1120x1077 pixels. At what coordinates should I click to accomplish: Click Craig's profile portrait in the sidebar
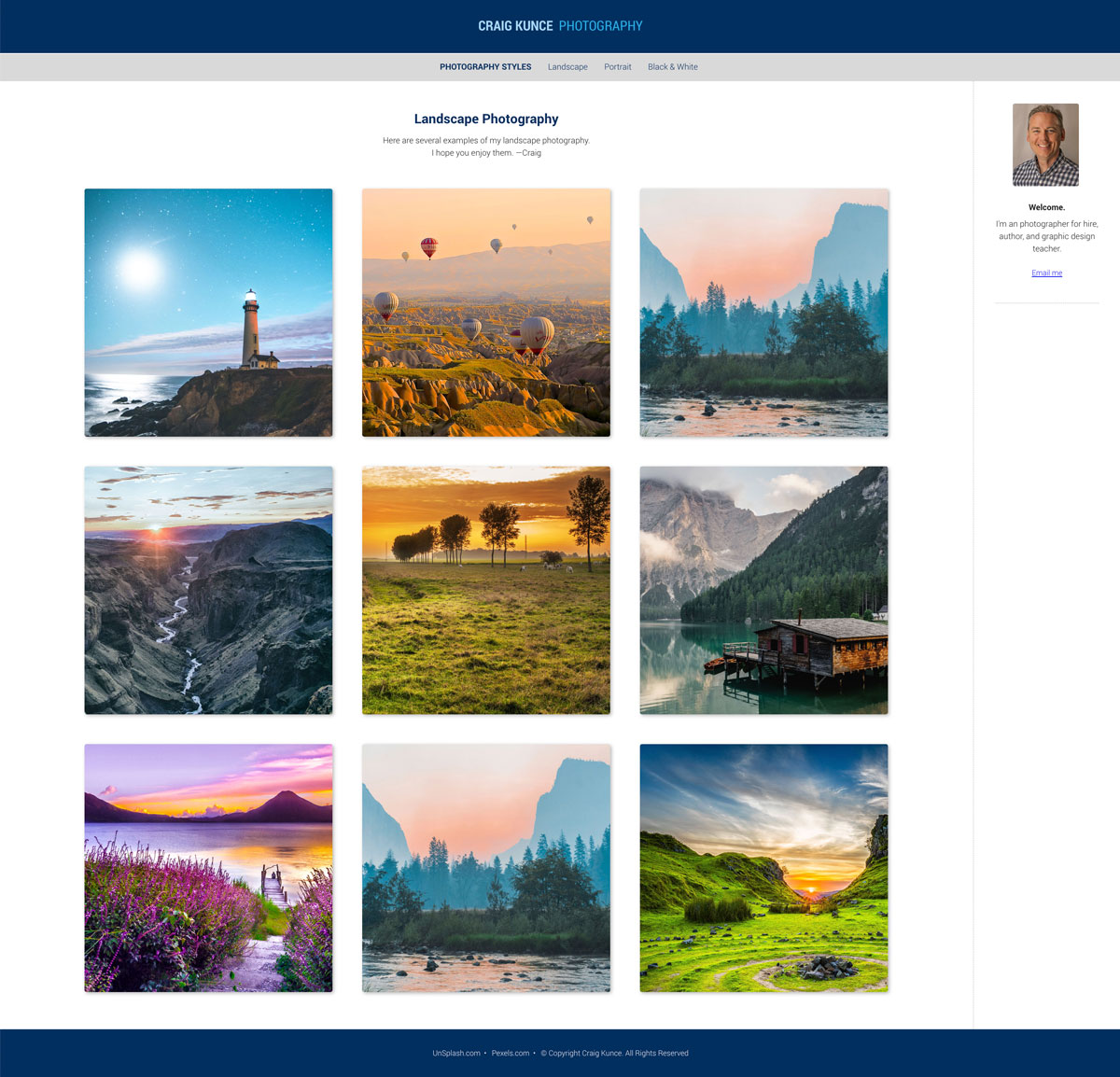coord(1045,145)
